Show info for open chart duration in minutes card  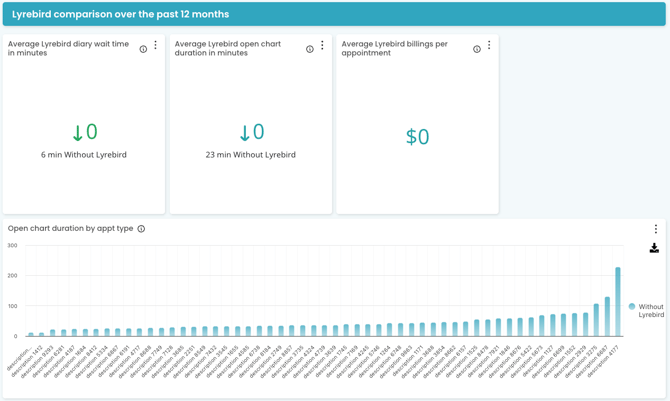(x=310, y=49)
